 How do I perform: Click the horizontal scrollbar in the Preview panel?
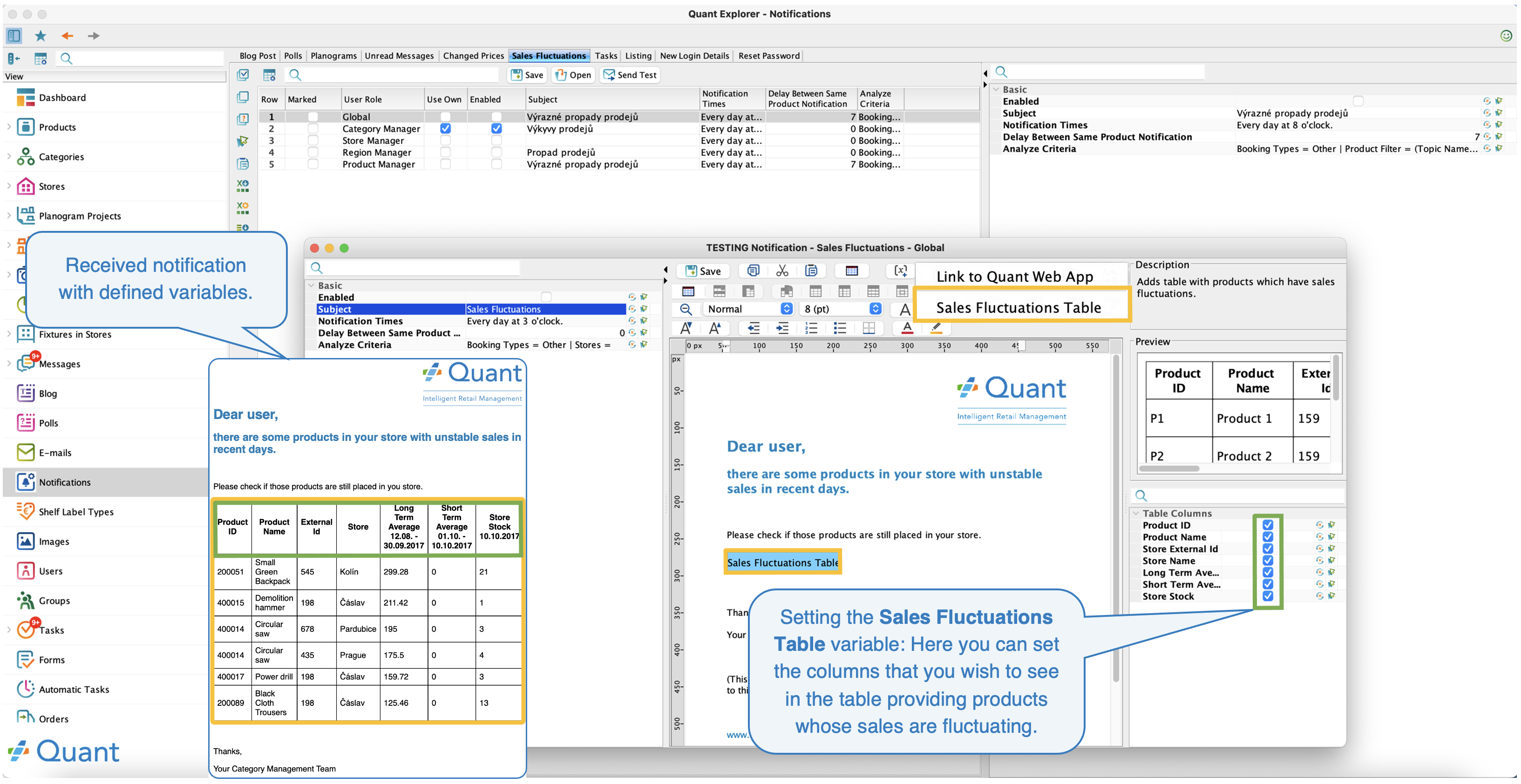pyautogui.click(x=1169, y=469)
